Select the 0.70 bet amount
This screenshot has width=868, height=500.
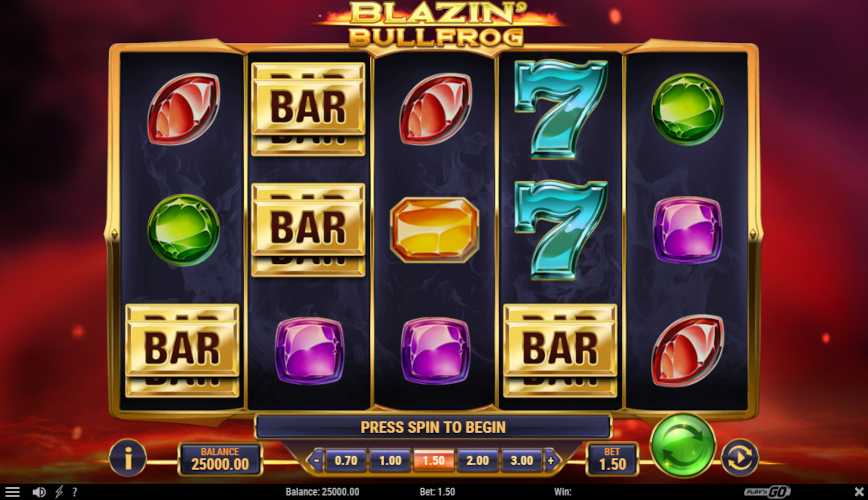click(346, 460)
